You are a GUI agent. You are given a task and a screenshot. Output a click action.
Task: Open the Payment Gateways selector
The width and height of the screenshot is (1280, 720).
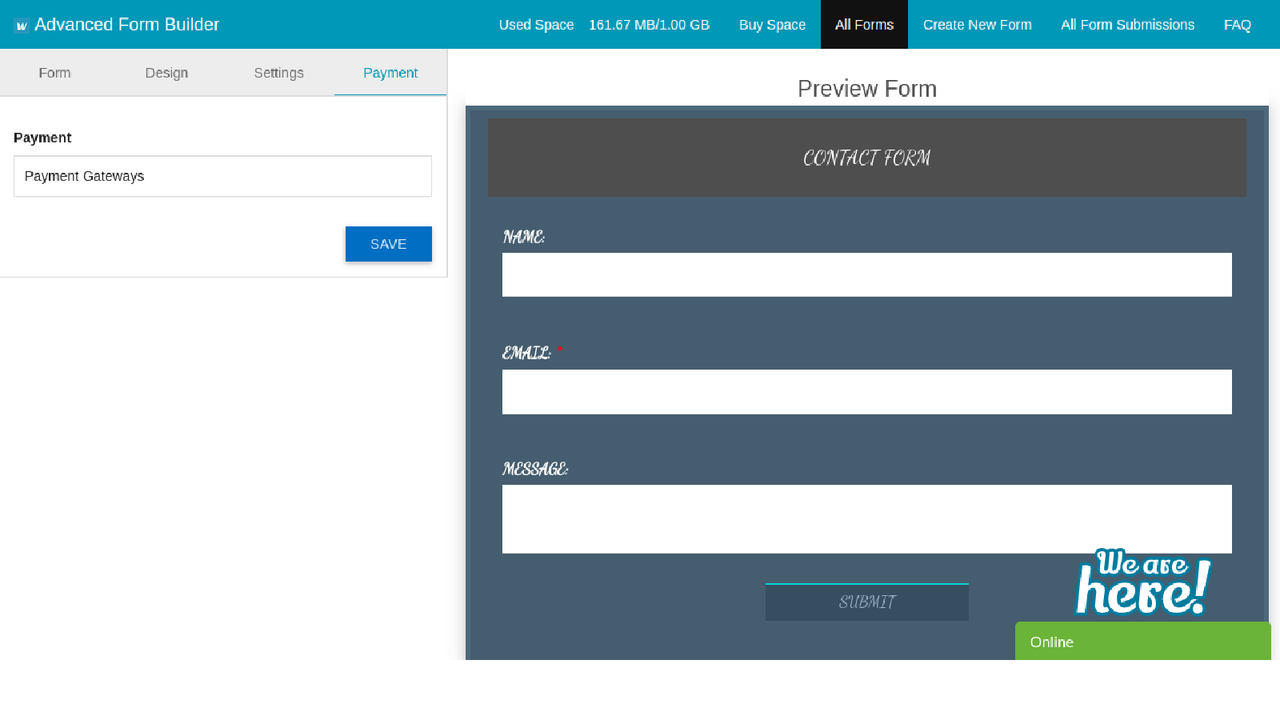pyautogui.click(x=222, y=176)
